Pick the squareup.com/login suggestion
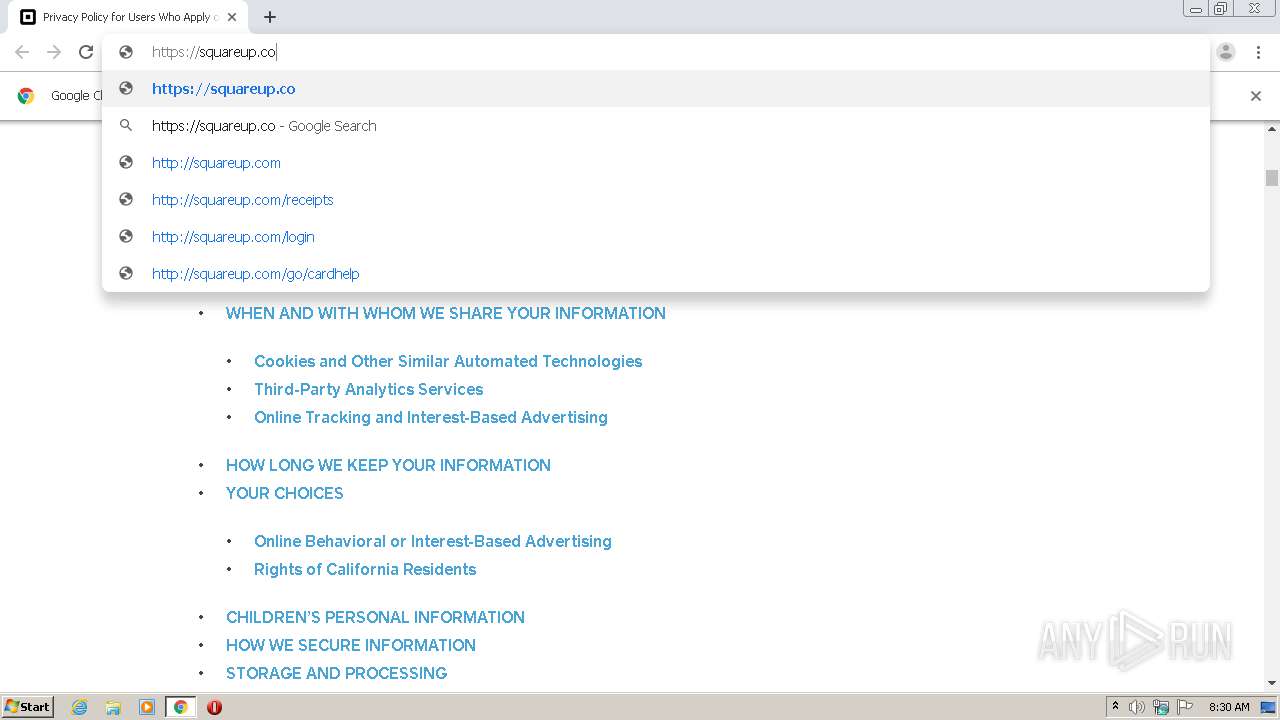Screen dimensions: 1280x720 pos(233,237)
